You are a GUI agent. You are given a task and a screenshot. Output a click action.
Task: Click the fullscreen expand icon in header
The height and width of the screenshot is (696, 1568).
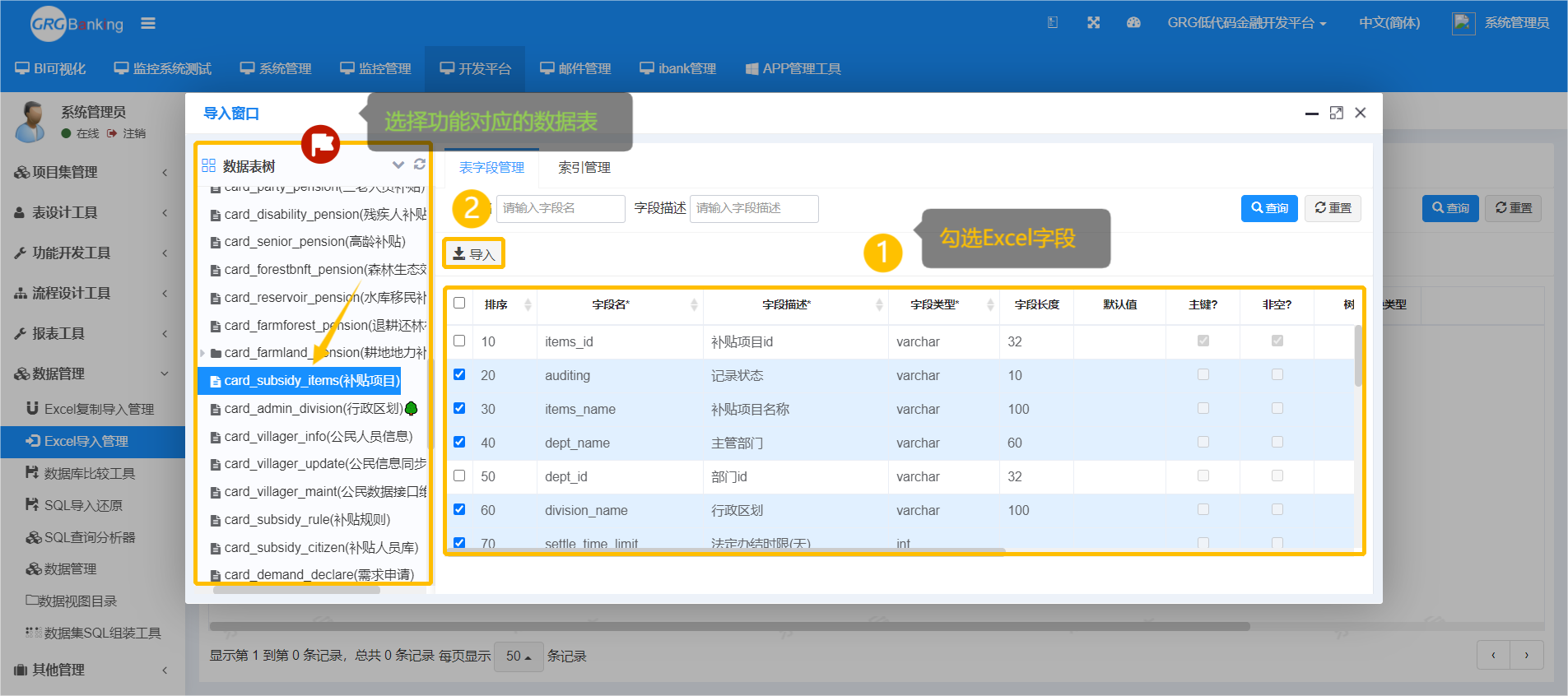(1093, 22)
